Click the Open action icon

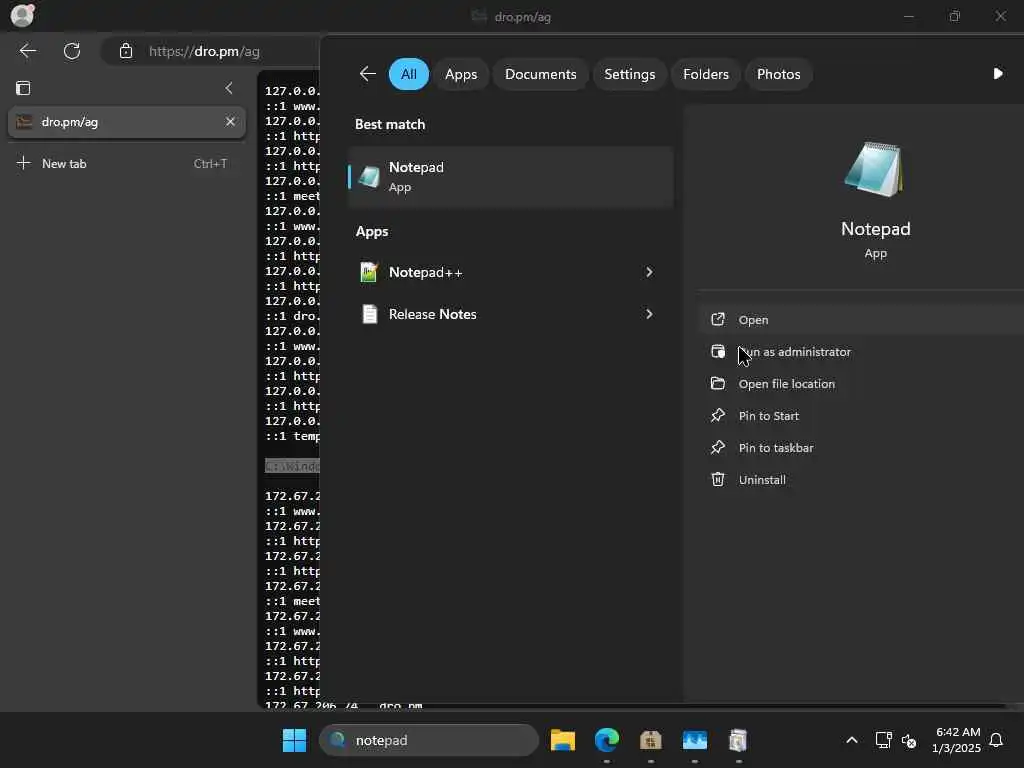pos(718,319)
